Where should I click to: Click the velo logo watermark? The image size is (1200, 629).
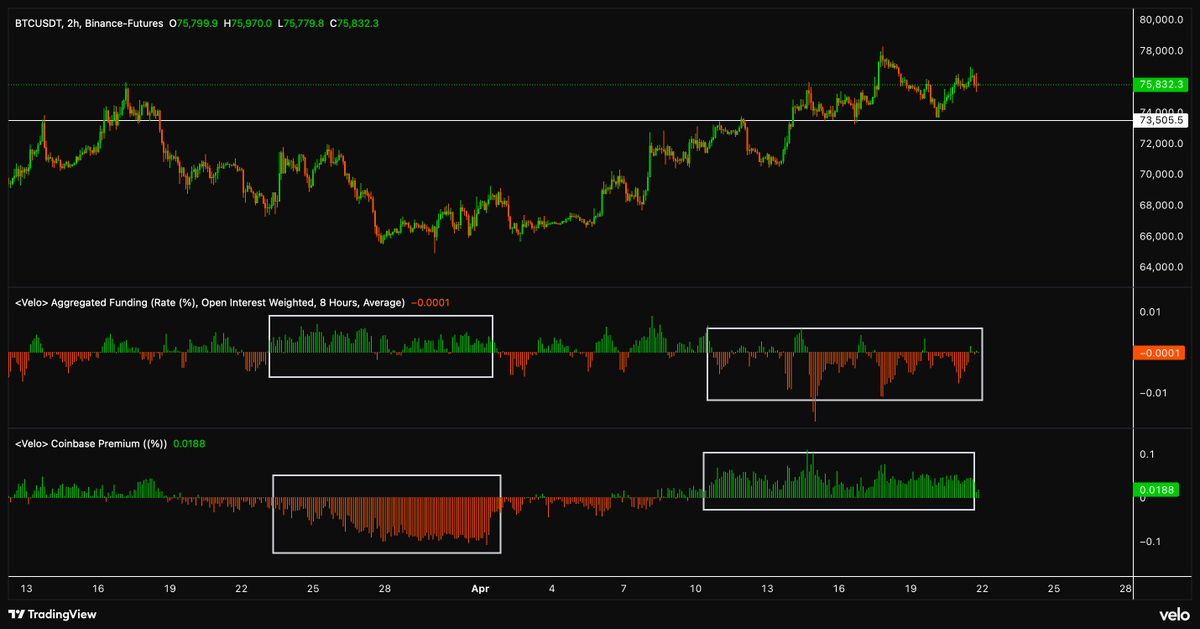coord(1175,615)
